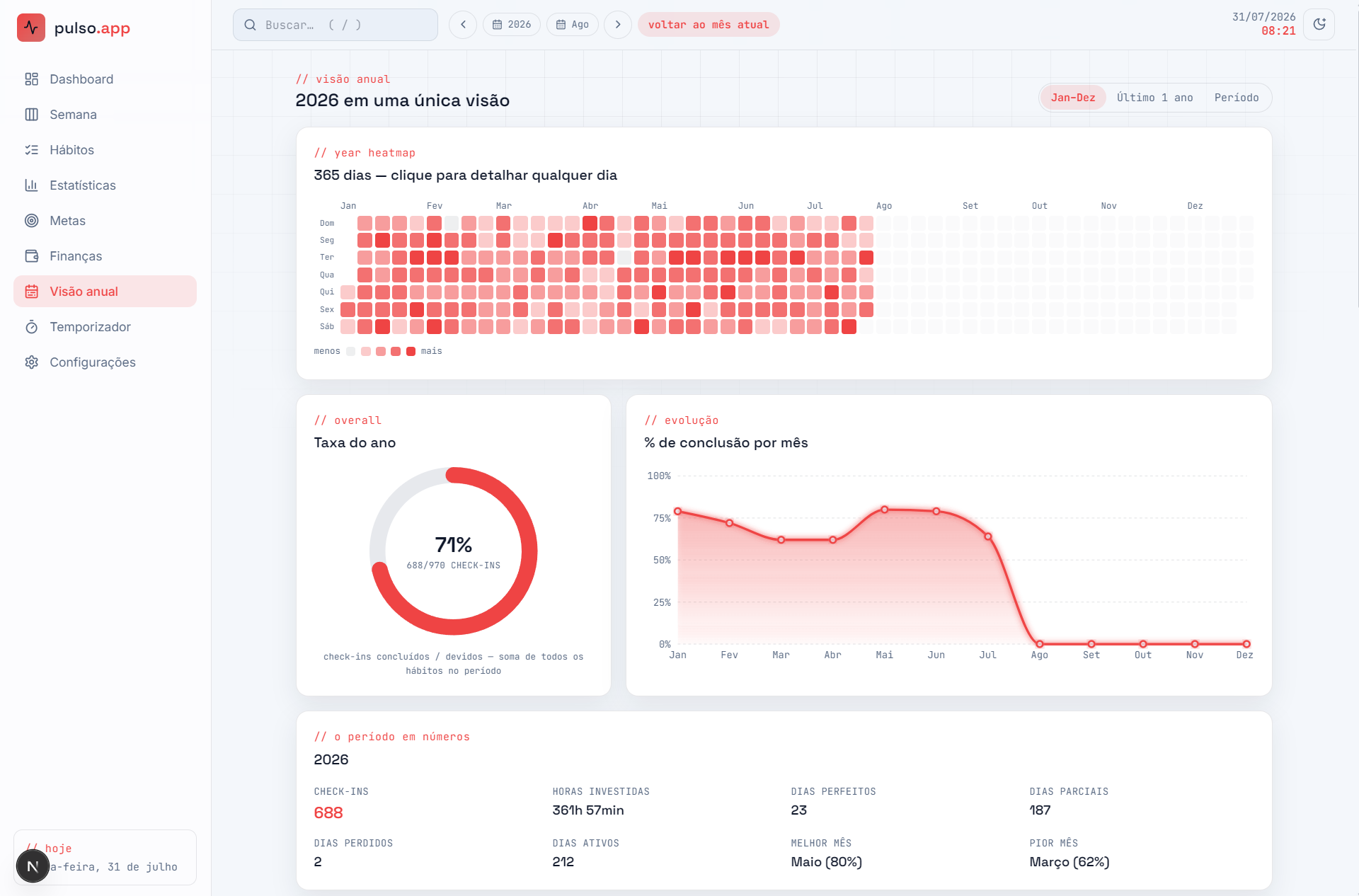Open Estatísticas in the sidebar
Screen dimensions: 1359x896
coord(105,185)
